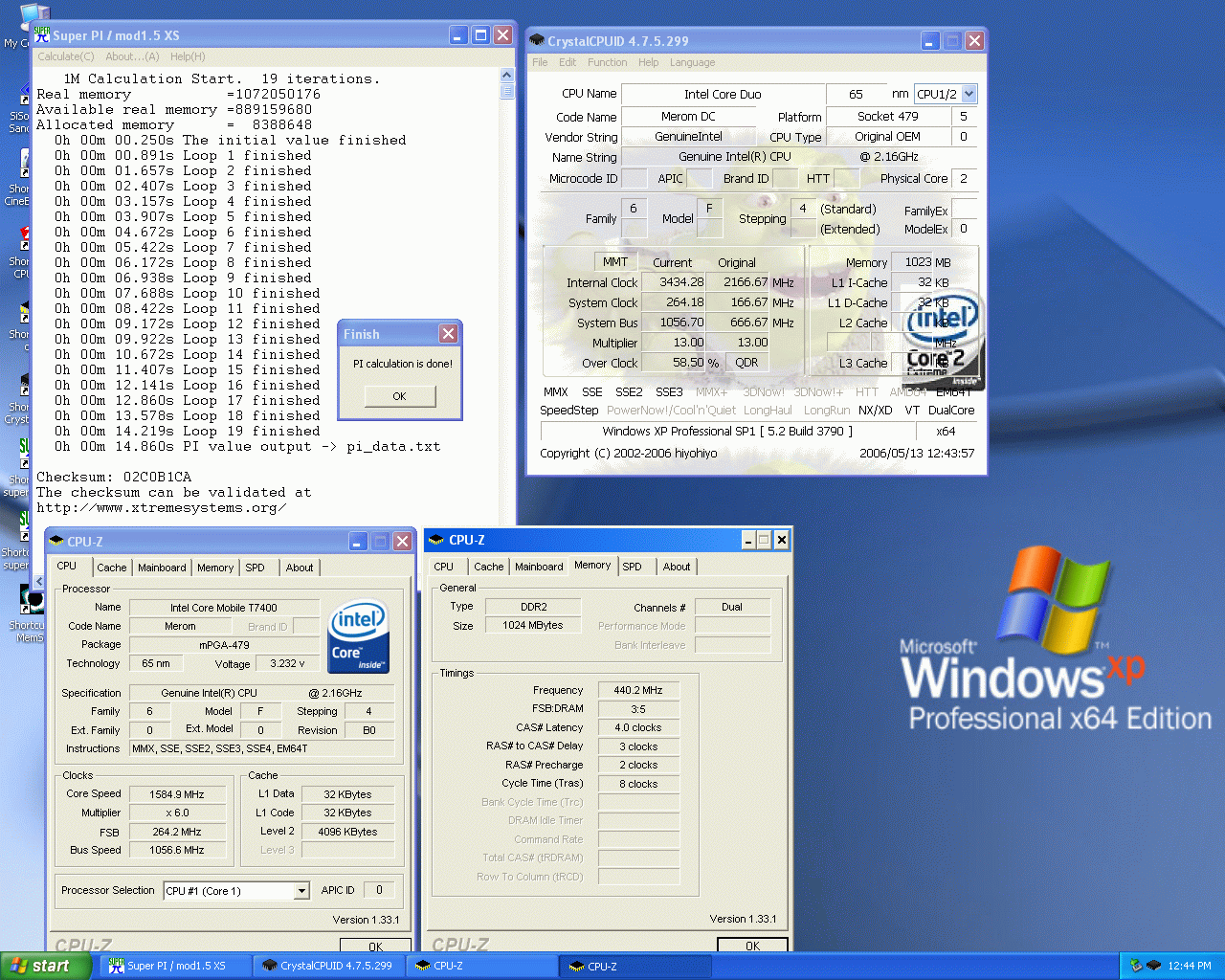Open the Calculate(C) menu in Super PI
Viewport: 1225px width, 980px height.
point(66,56)
